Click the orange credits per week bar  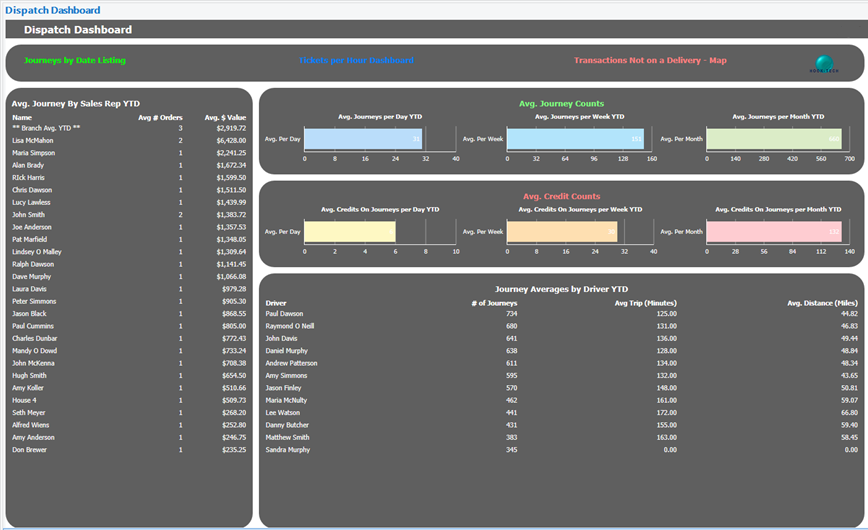(x=562, y=232)
